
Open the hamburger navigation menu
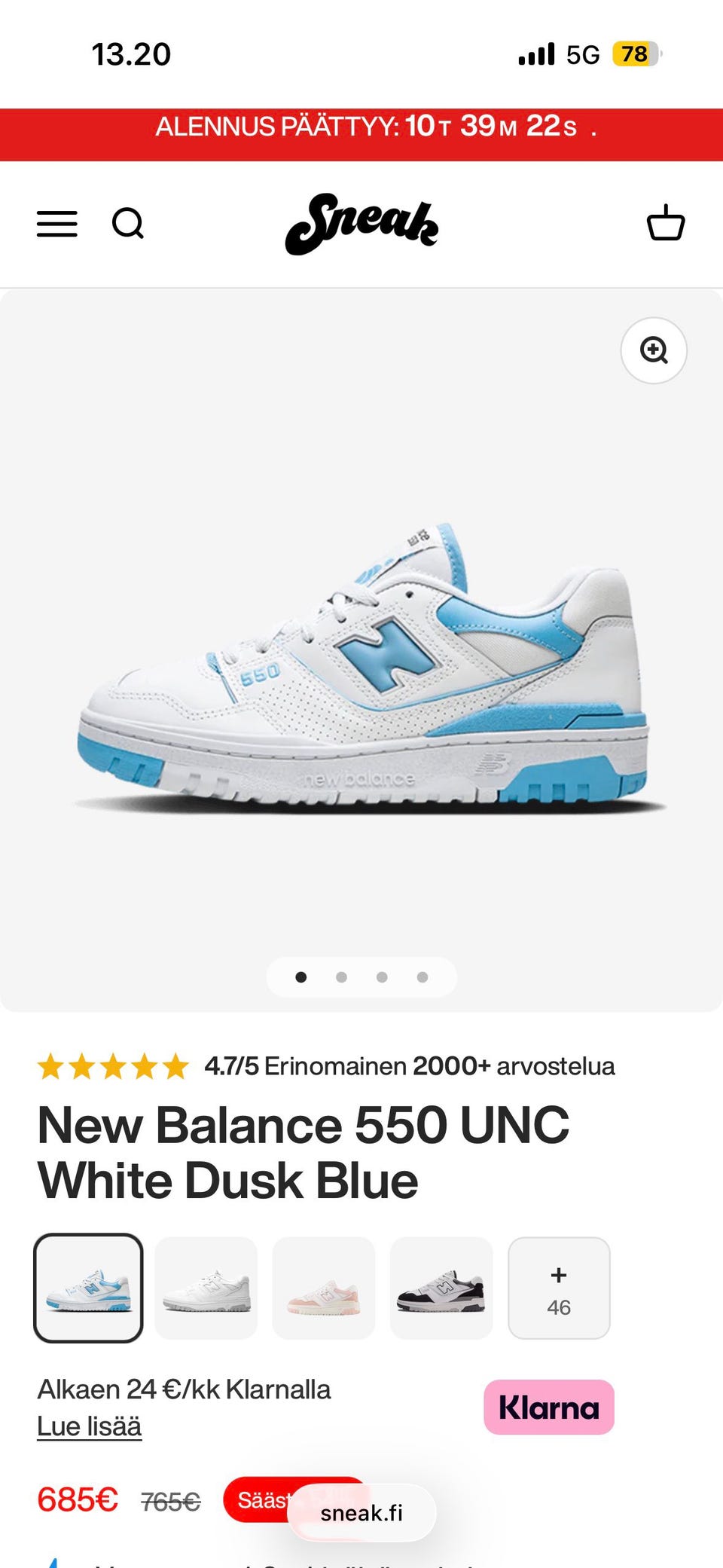click(57, 224)
